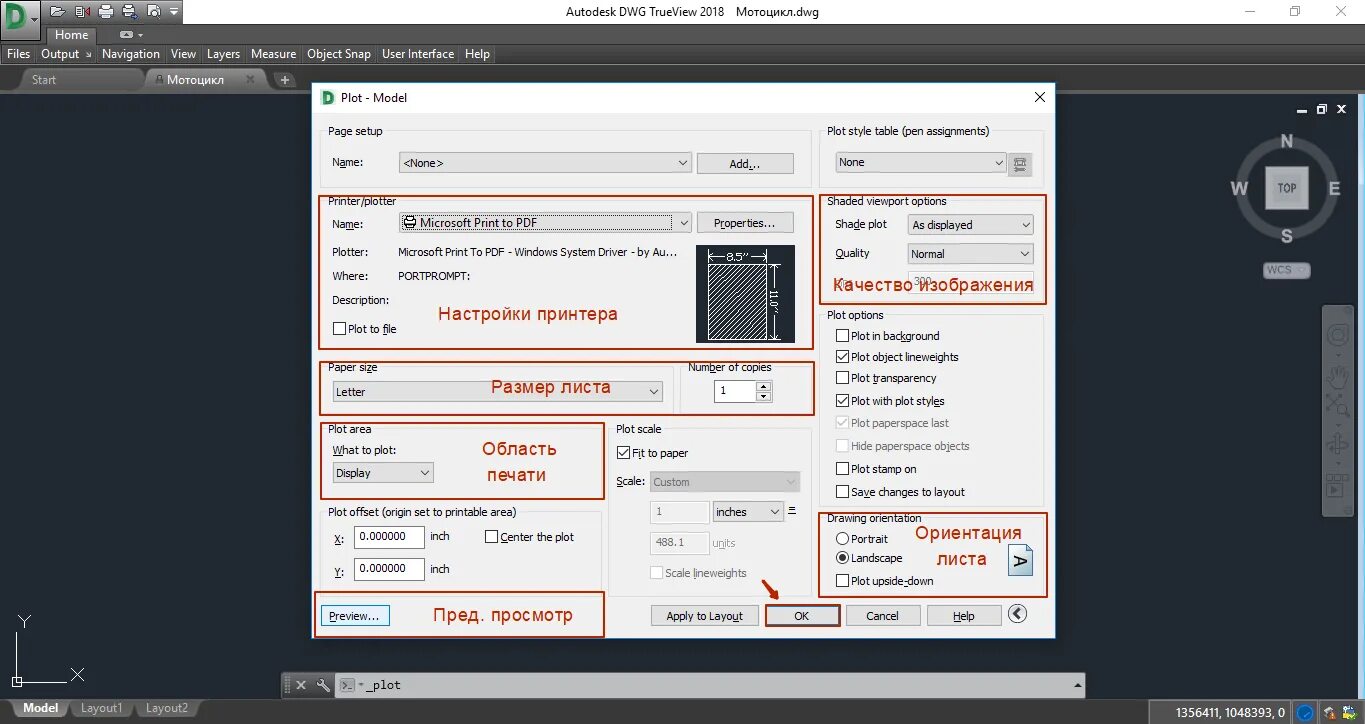1365x724 pixels.
Task: Close the command line with its X icon
Action: pyautogui.click(x=301, y=685)
